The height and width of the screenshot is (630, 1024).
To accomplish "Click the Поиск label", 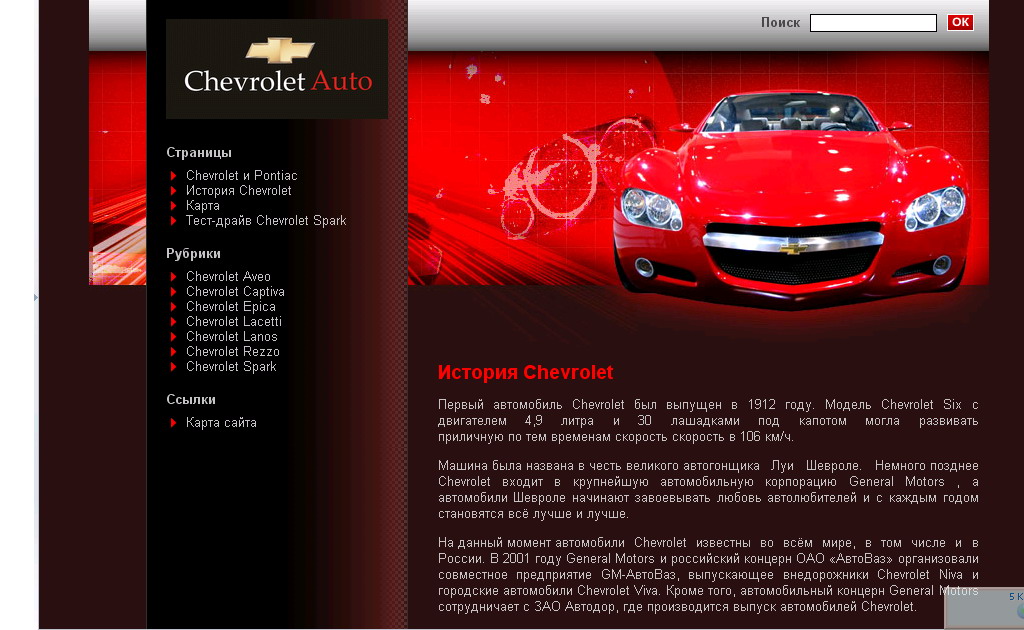I will 780,23.
